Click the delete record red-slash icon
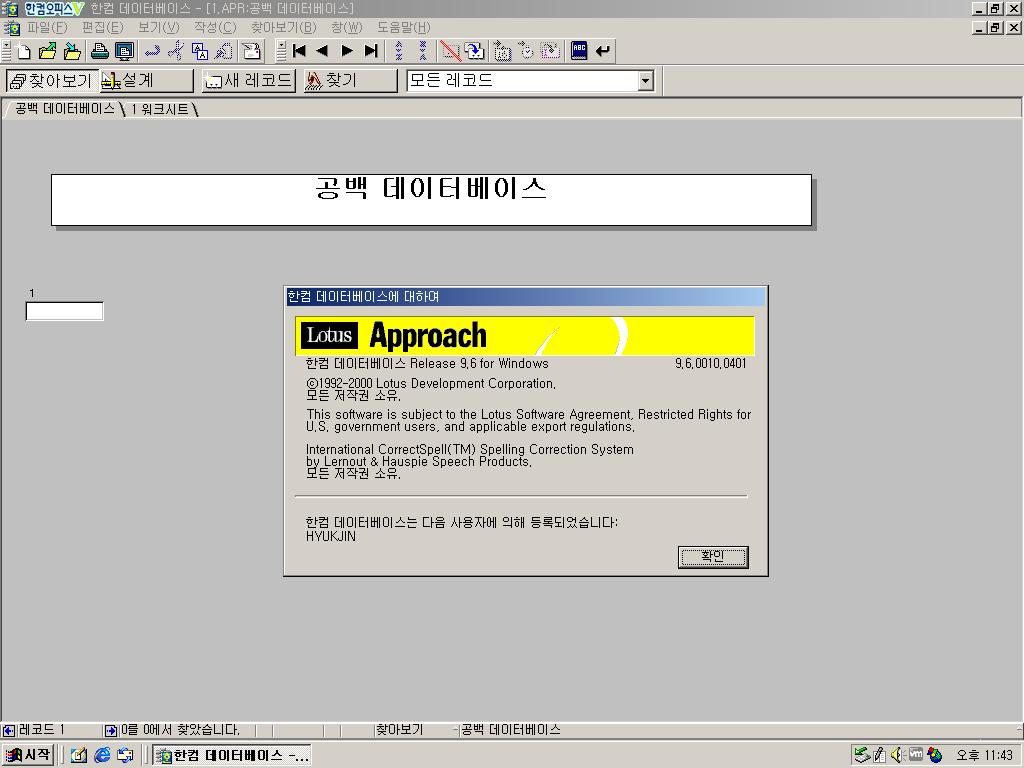1024x768 pixels. point(450,51)
